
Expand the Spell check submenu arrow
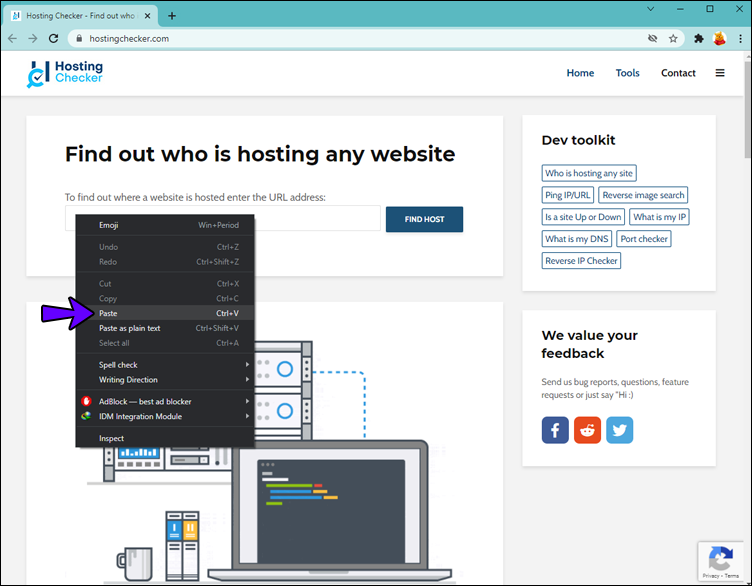pos(247,364)
